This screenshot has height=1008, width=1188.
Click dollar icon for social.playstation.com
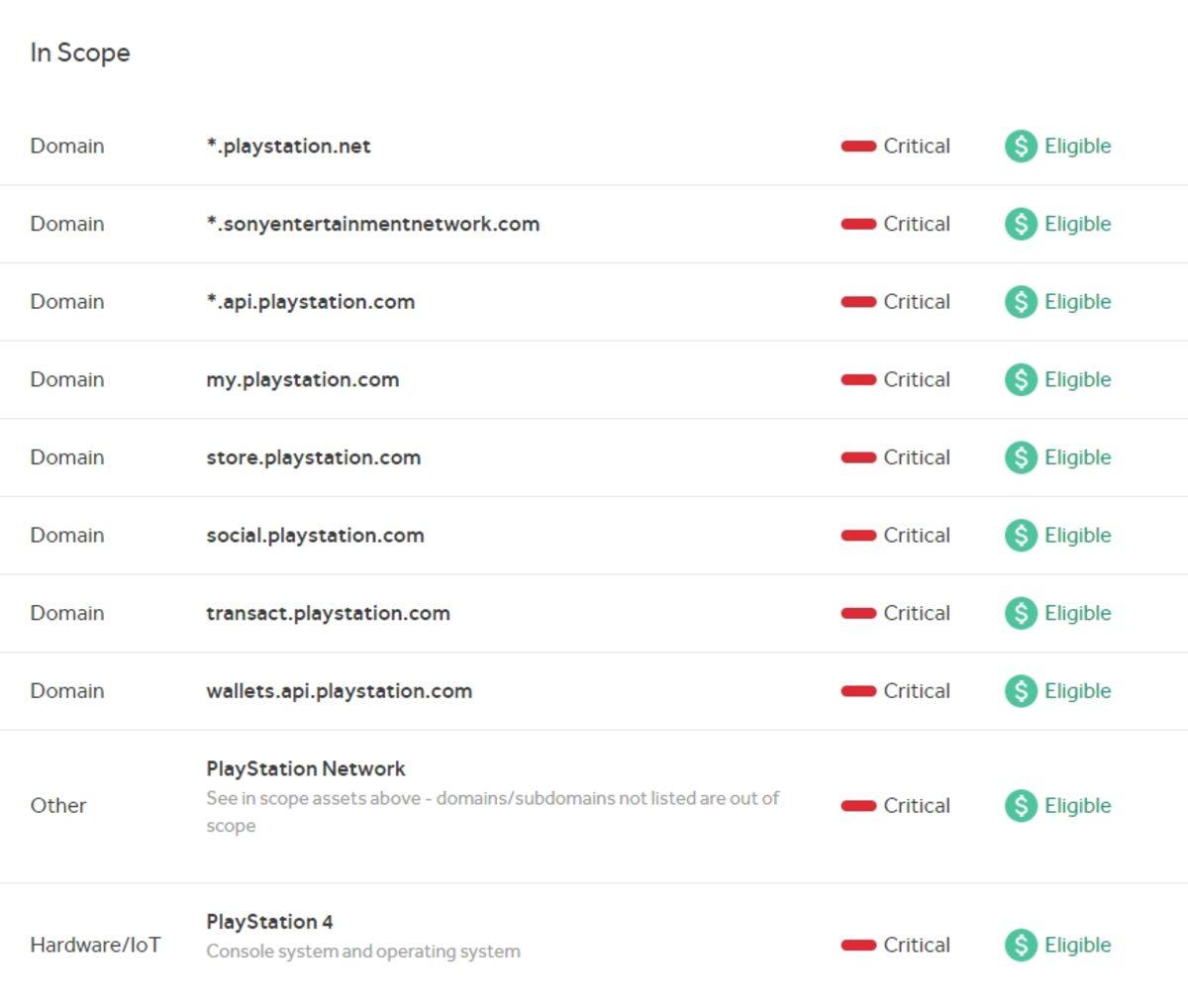(x=1021, y=536)
